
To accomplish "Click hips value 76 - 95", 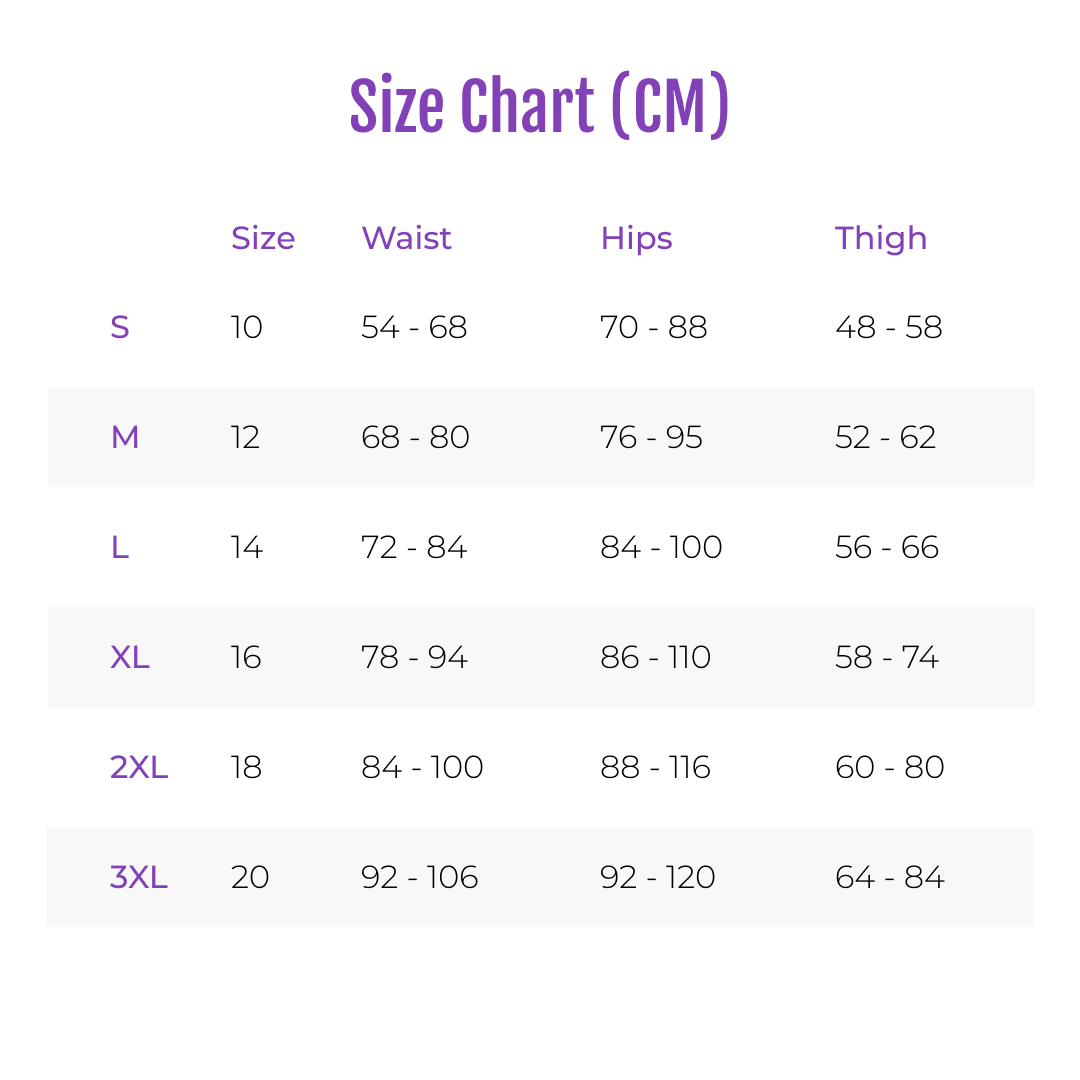I will 652,437.
